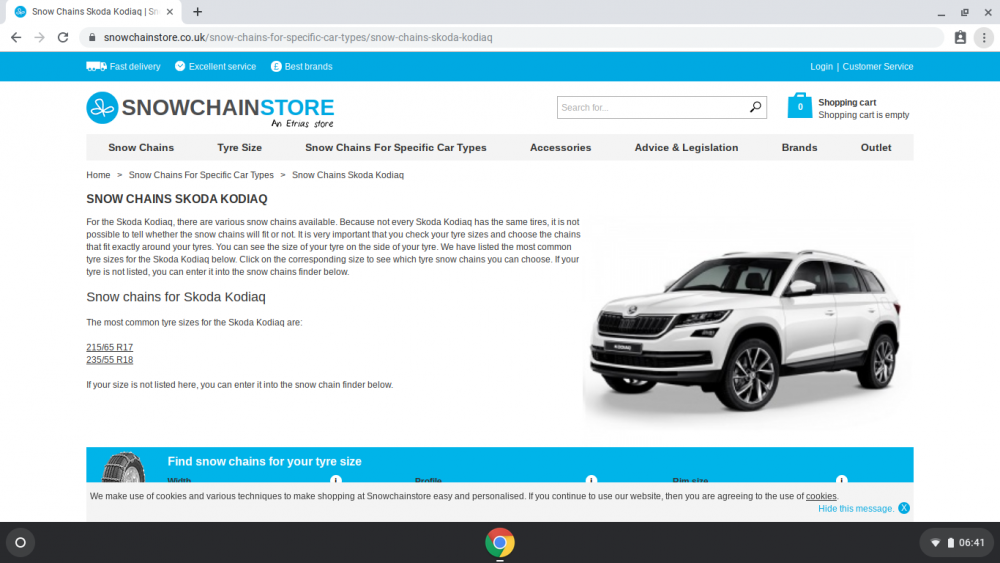Click the Chrome icon on the shelf
This screenshot has height=563, width=1000.
click(x=500, y=543)
